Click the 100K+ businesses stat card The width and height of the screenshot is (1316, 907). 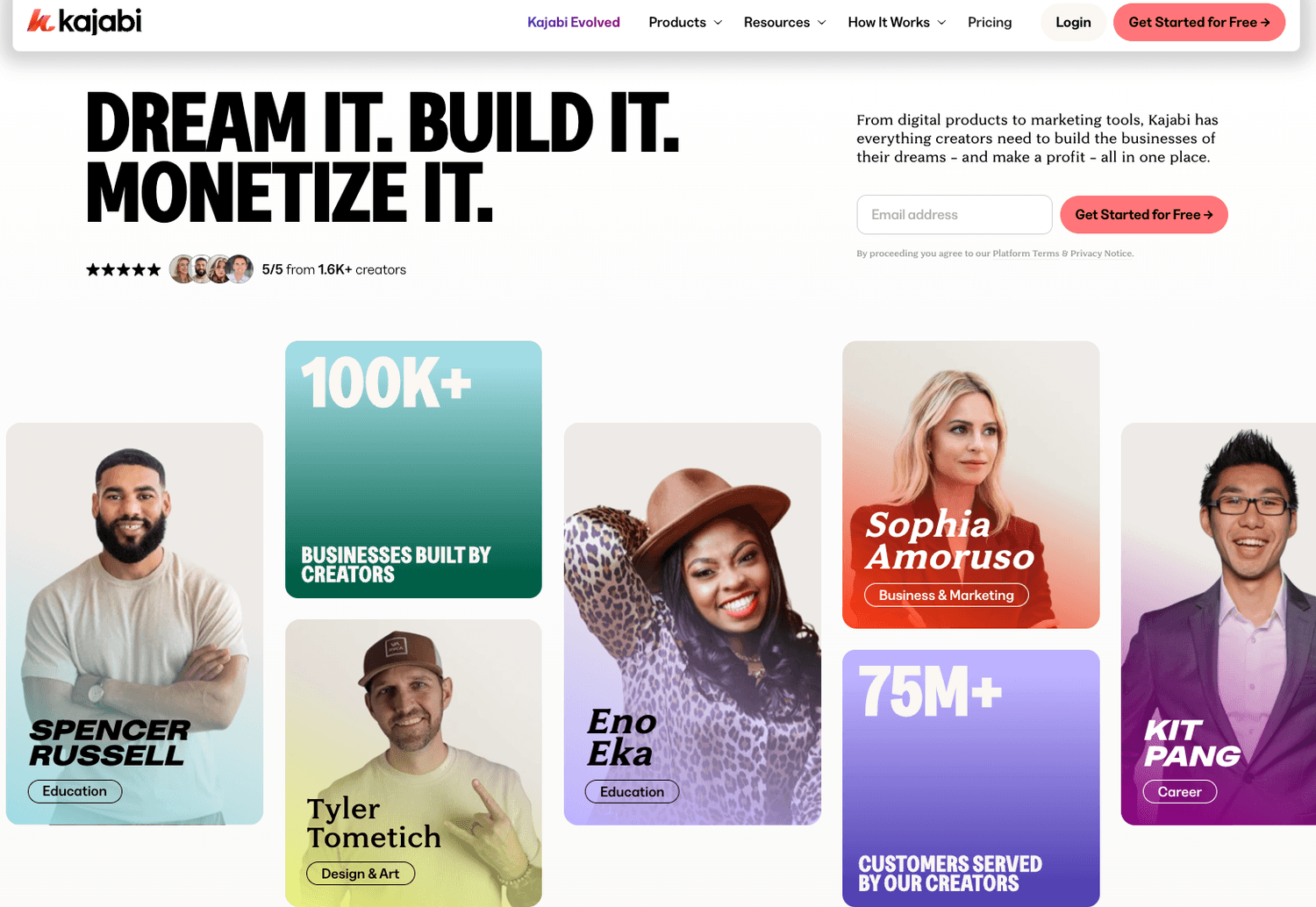pos(413,469)
